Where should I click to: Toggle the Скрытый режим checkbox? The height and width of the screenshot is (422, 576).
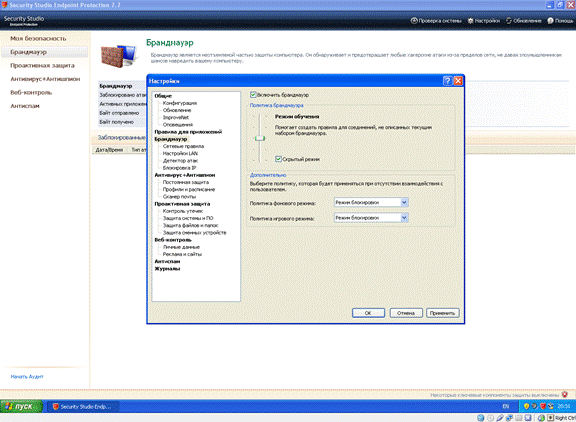click(x=278, y=159)
